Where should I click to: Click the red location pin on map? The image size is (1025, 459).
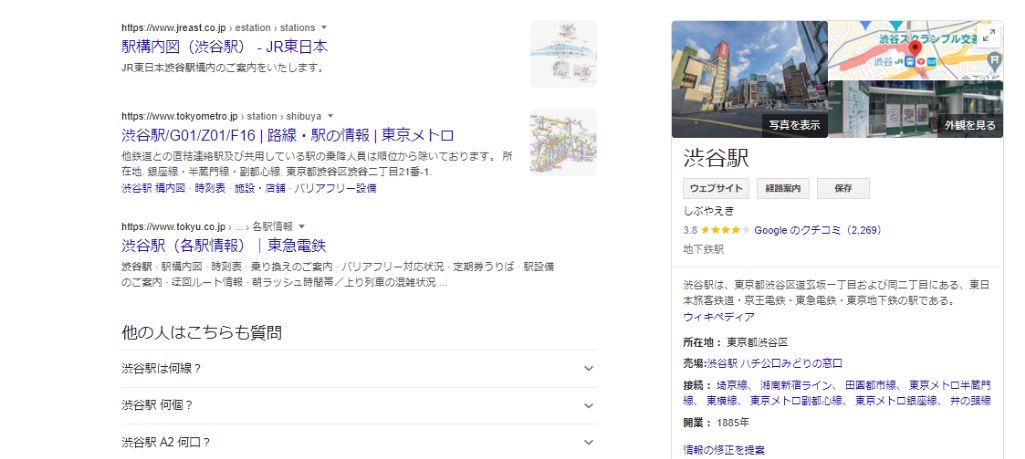point(915,49)
